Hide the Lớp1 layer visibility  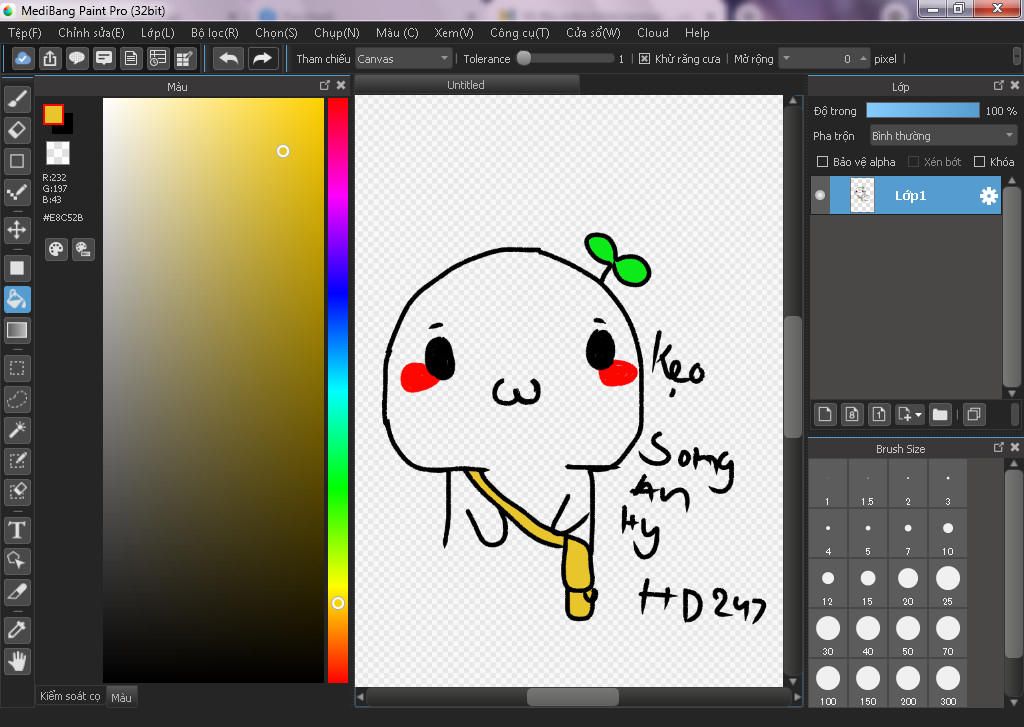point(820,195)
